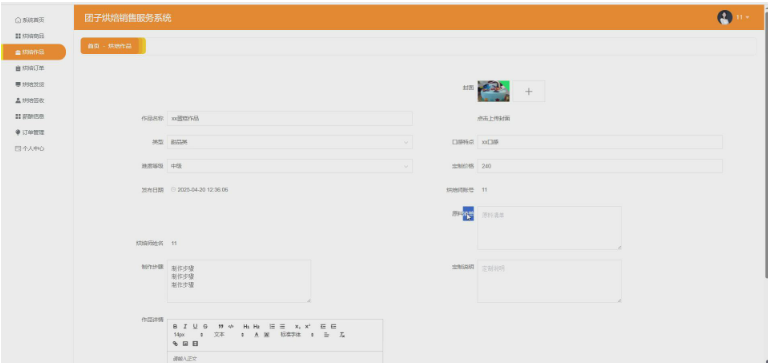The width and height of the screenshot is (768, 363).
Task: Click the cake cover image thumbnail
Action: point(493,91)
